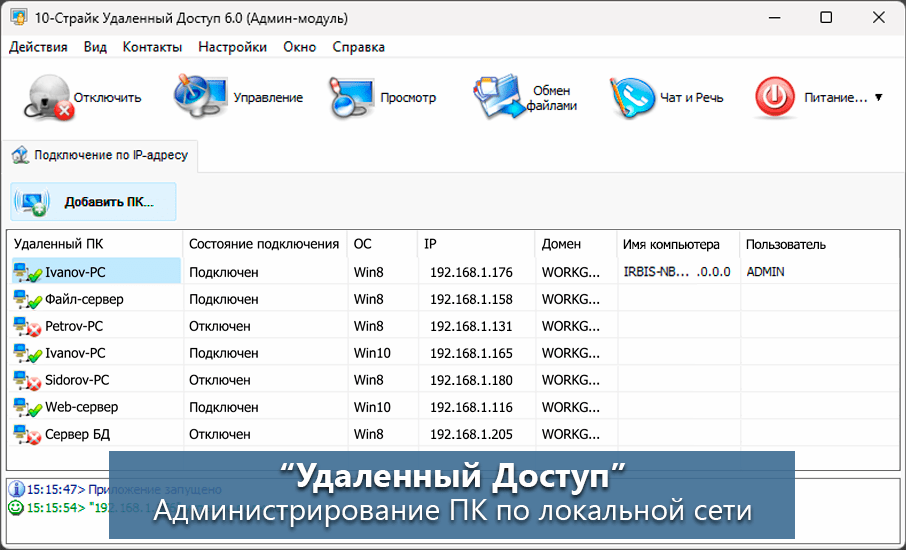906x550 pixels.
Task: Select Sidorov-PC computer name
Action: [77, 380]
